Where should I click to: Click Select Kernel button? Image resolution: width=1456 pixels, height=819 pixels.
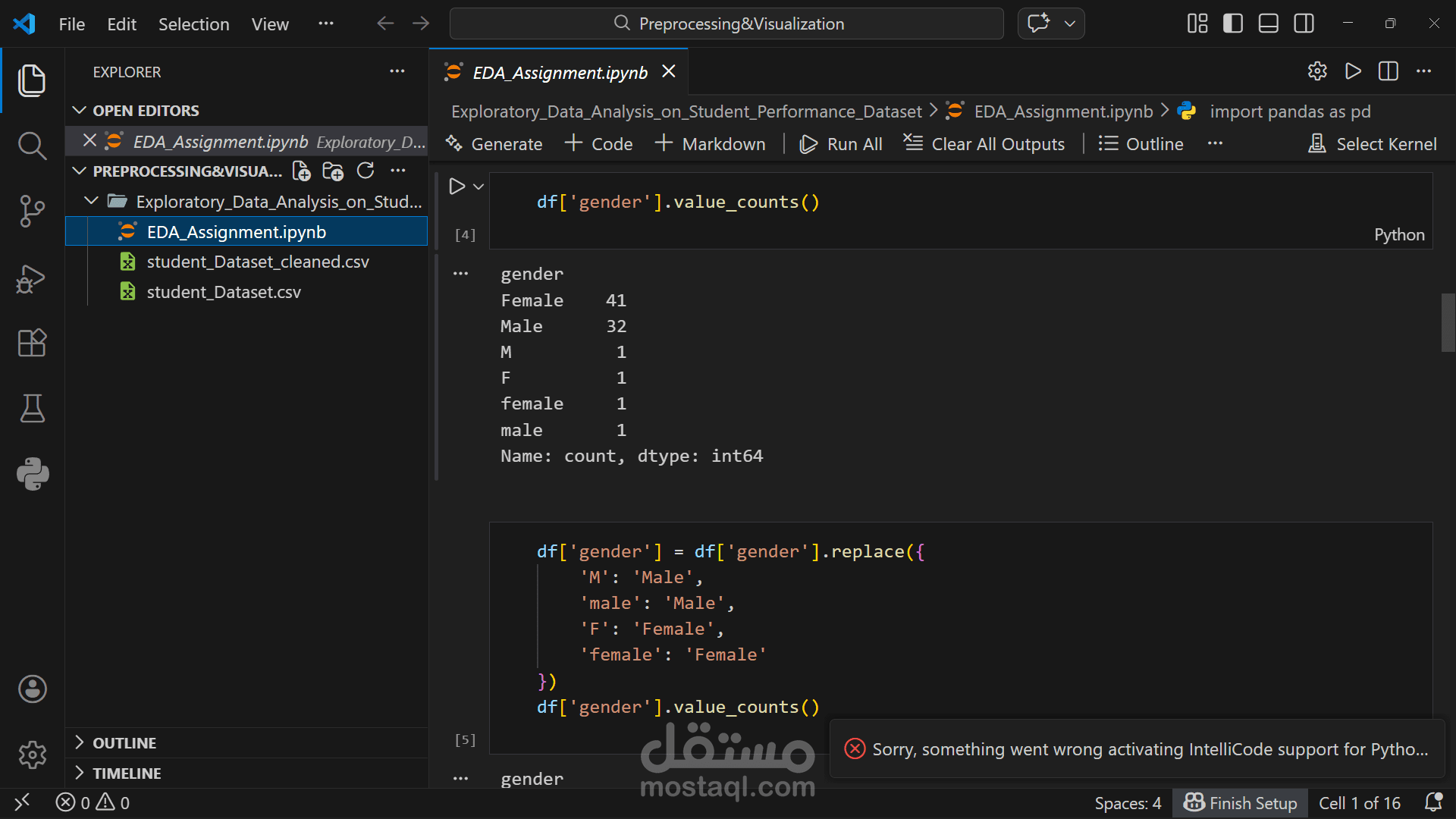[x=1373, y=144]
